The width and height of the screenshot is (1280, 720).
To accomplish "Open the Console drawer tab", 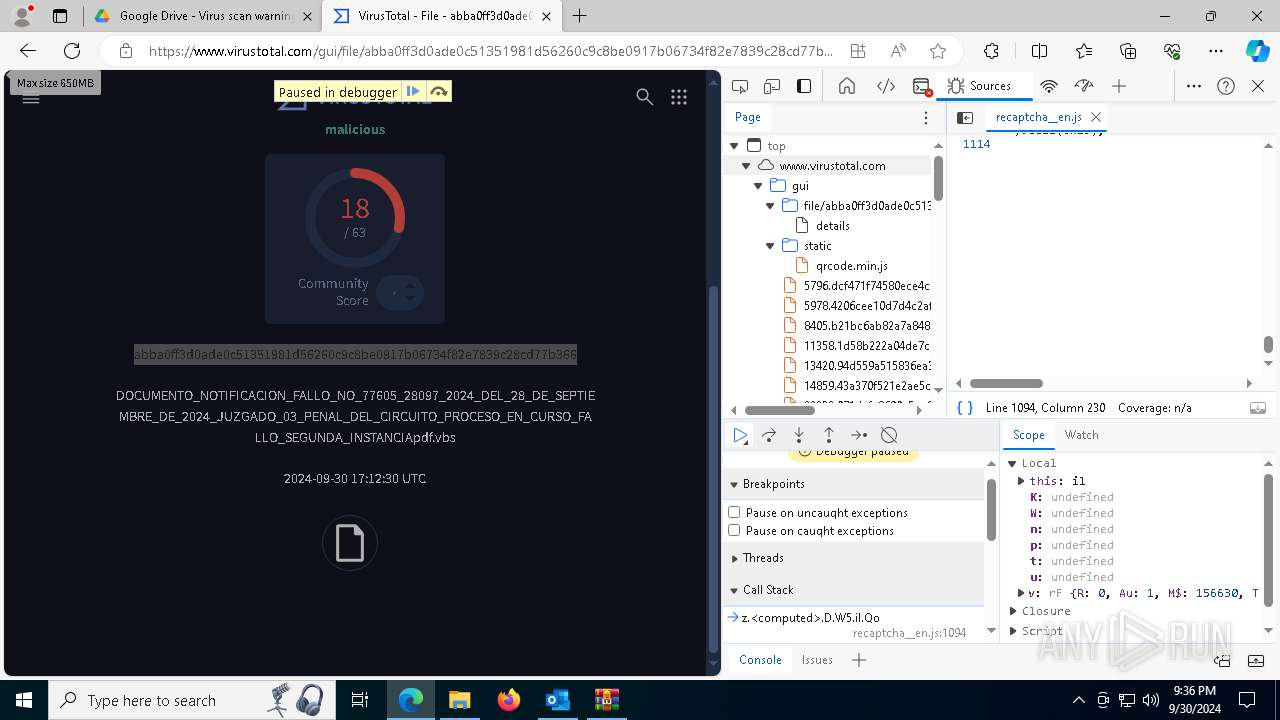I will coord(760,660).
